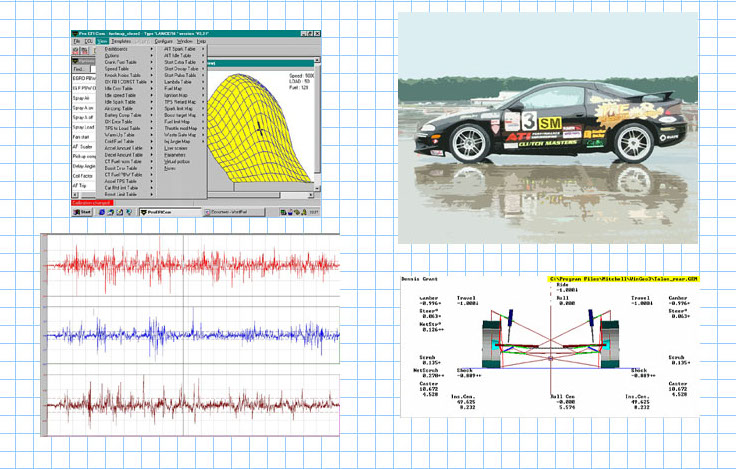Open the Configure menu

point(164,41)
